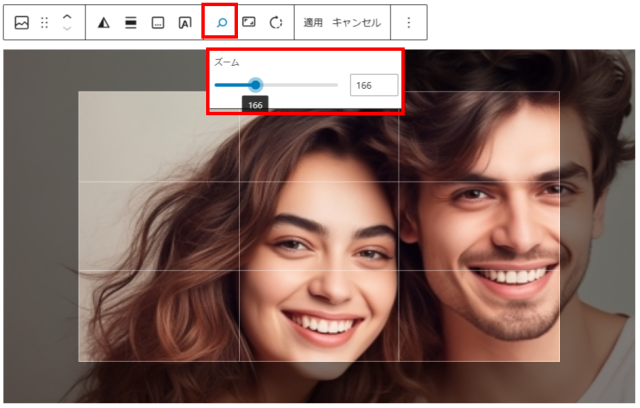Click the center cell of the crop grid

coord(318,226)
